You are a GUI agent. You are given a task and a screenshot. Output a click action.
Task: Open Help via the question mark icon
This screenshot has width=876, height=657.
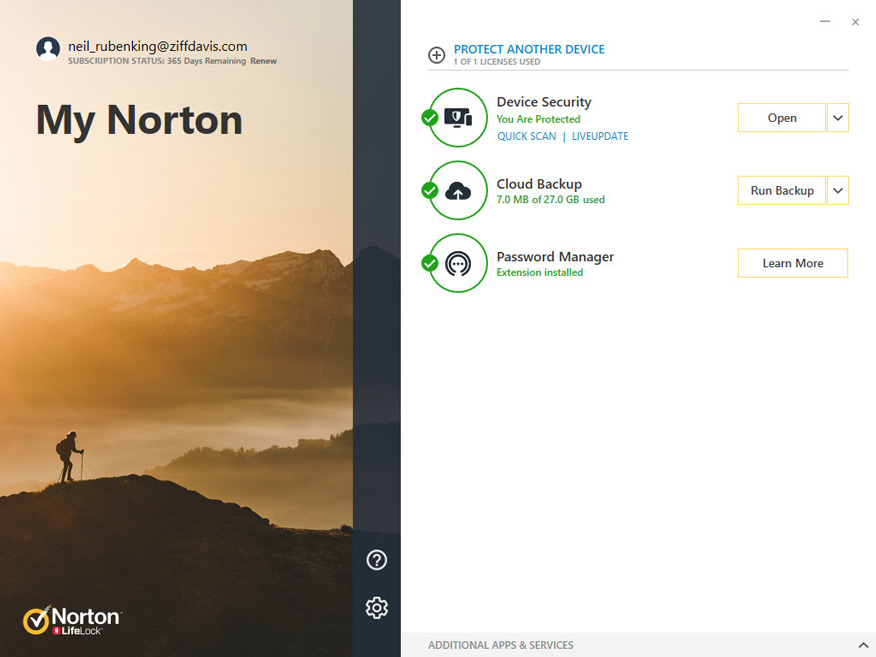pos(377,560)
